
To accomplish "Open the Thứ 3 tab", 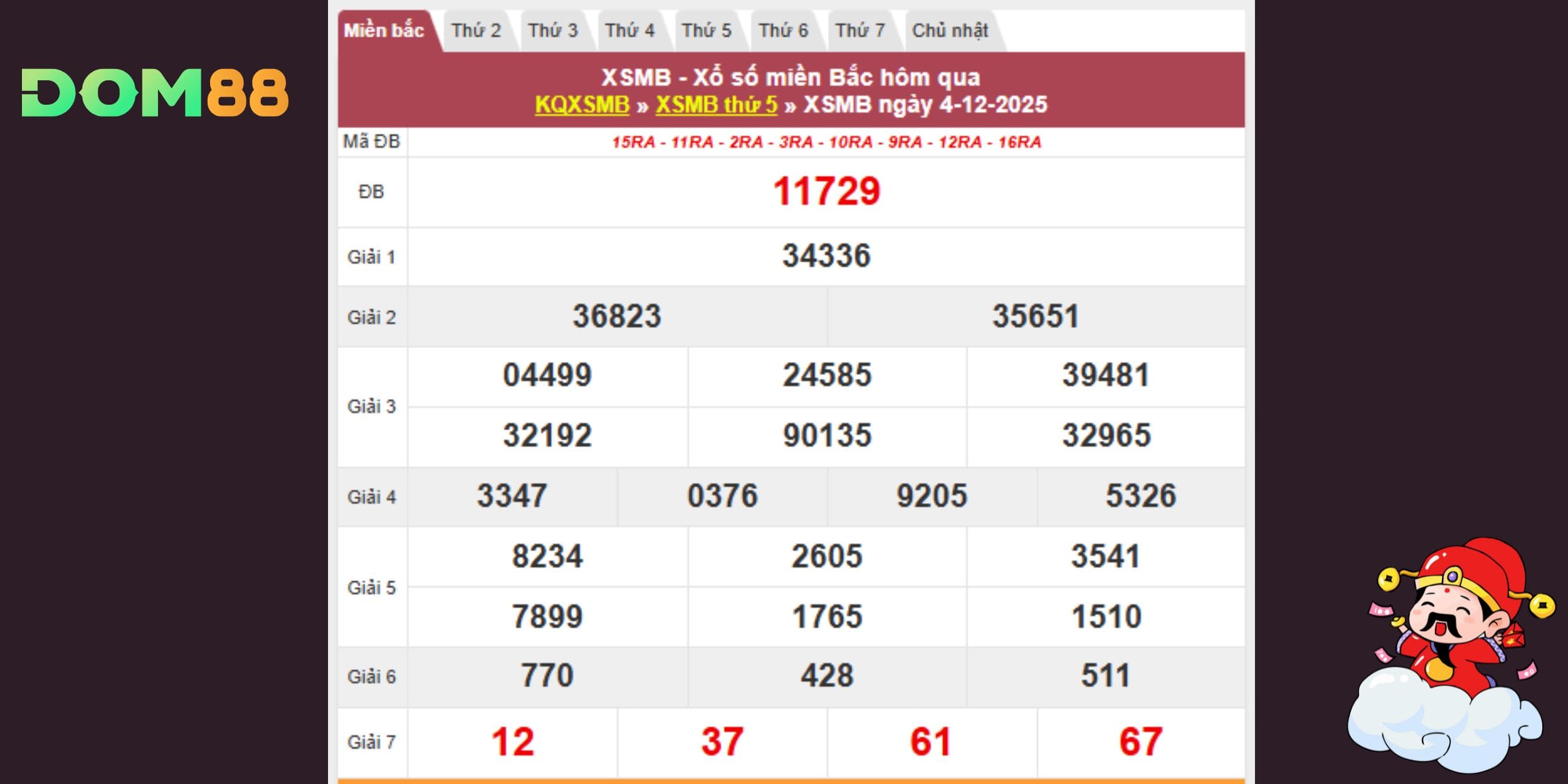I will [x=553, y=30].
